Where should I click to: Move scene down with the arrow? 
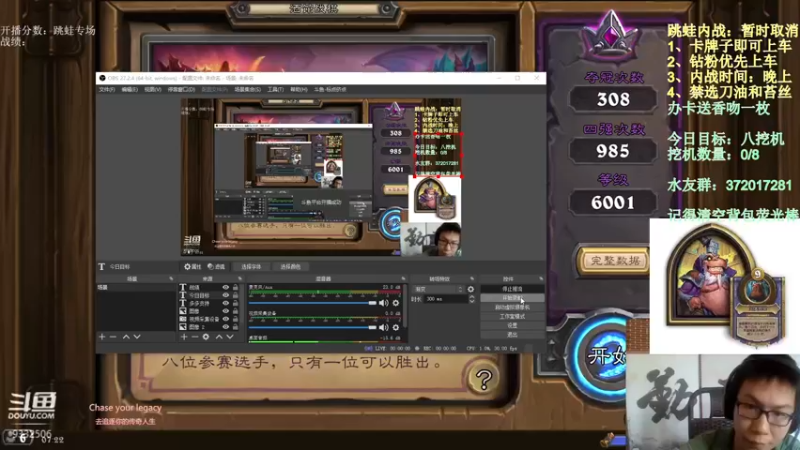click(137, 337)
